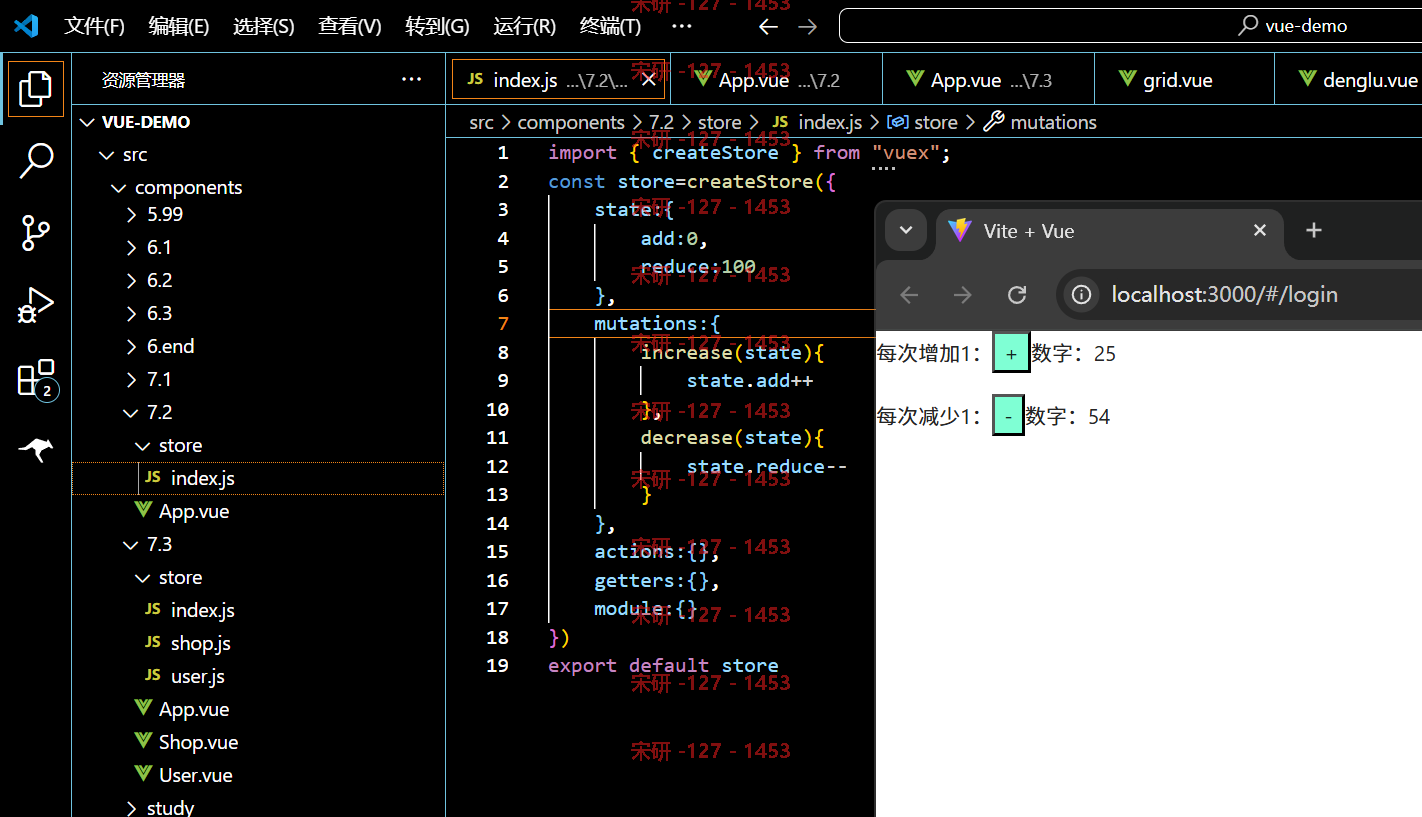Expand the 6.end folder

click(x=258, y=346)
